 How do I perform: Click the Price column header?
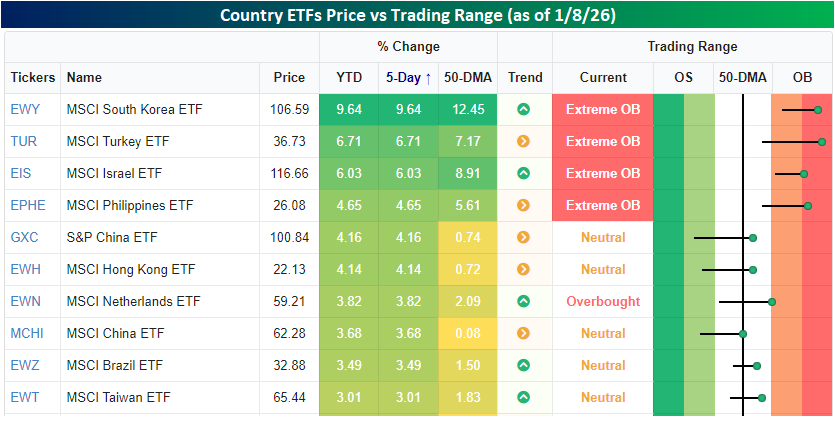[289, 77]
